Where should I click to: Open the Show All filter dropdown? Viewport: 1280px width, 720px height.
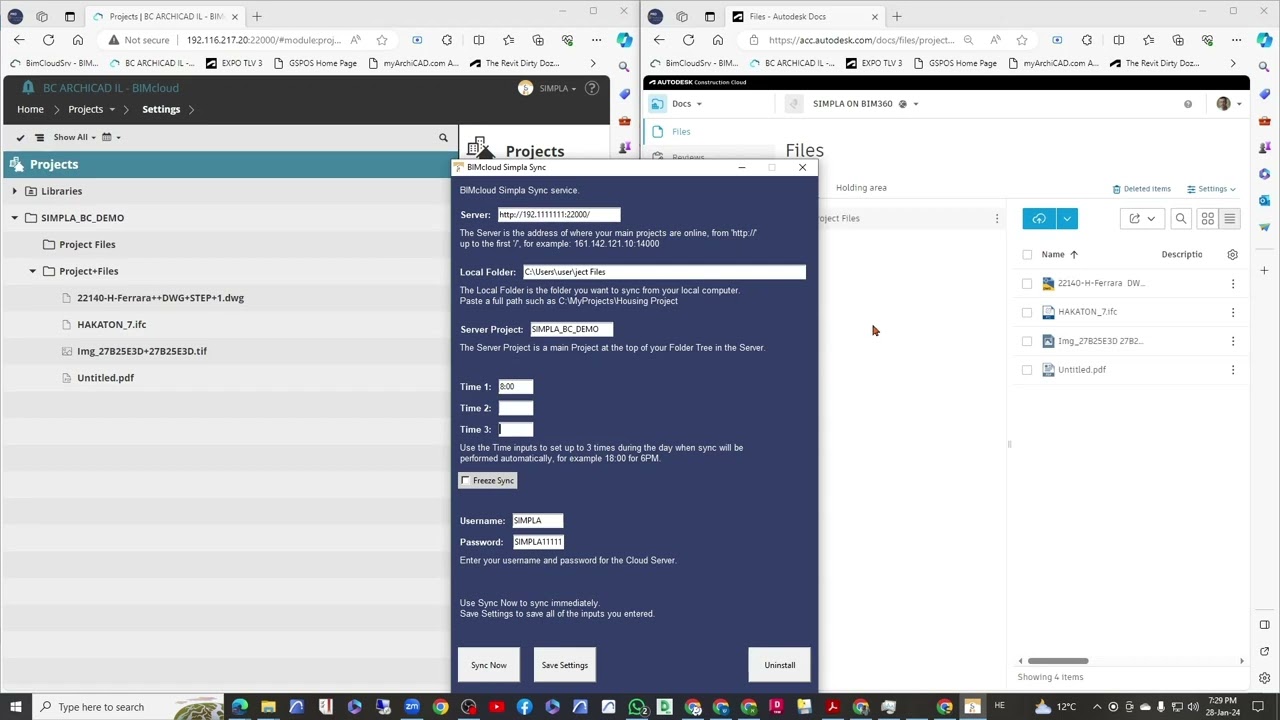coord(75,137)
